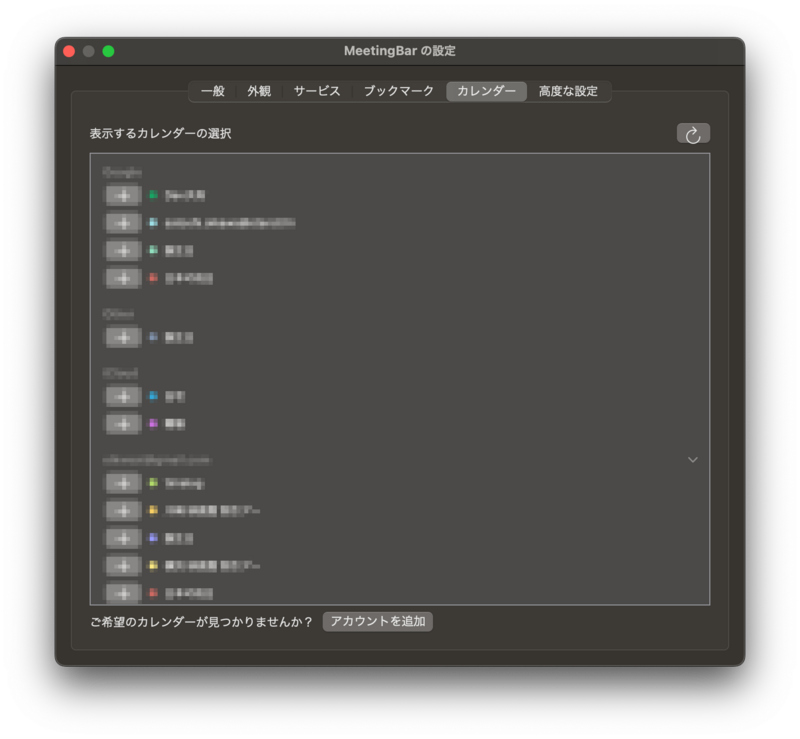Click the アカウントを追加 button
The image size is (800, 739).
[x=378, y=621]
